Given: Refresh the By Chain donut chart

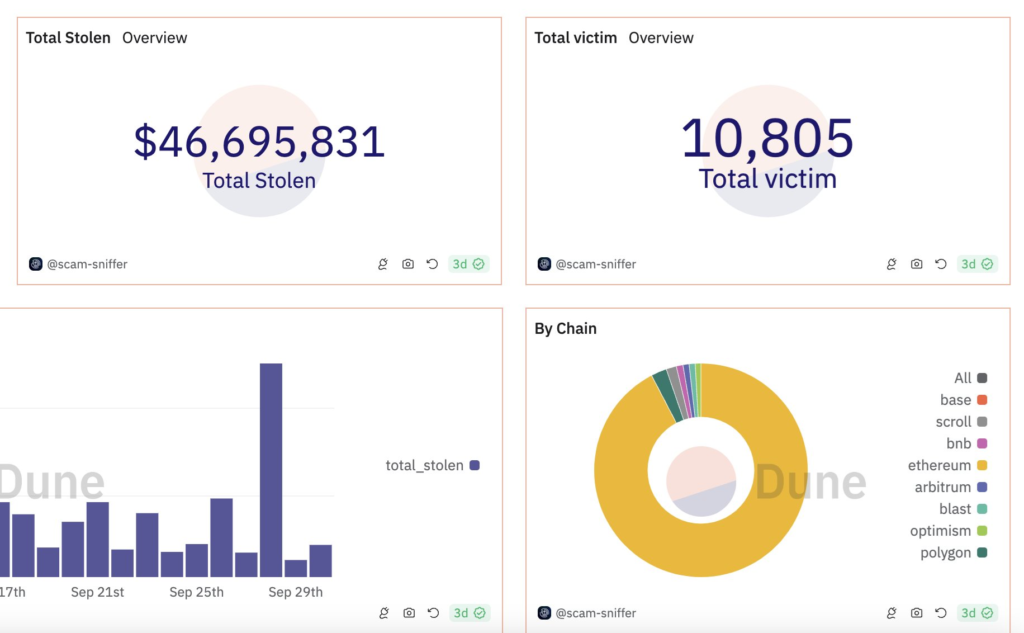Looking at the screenshot, I should click(x=940, y=613).
